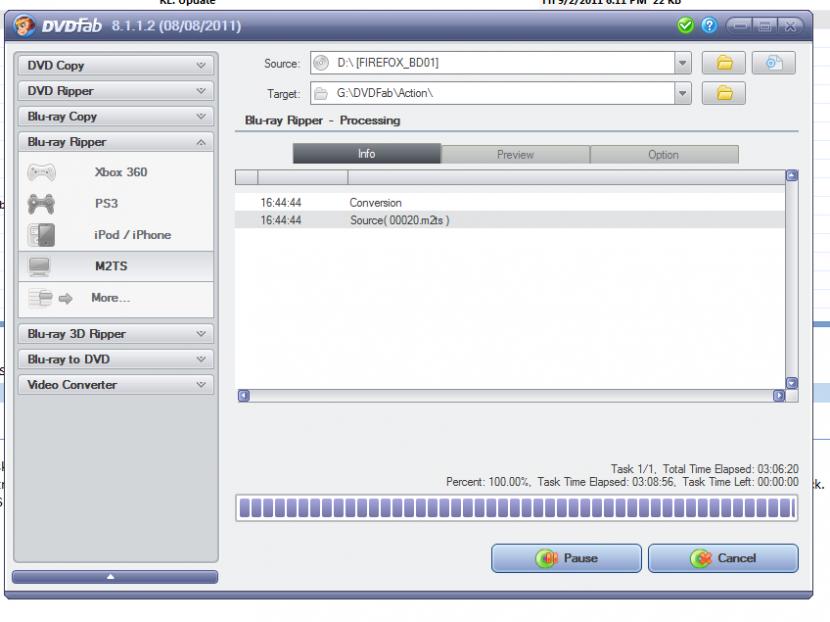830x622 pixels.
Task: Click the conversion progress bar
Action: [x=517, y=508]
